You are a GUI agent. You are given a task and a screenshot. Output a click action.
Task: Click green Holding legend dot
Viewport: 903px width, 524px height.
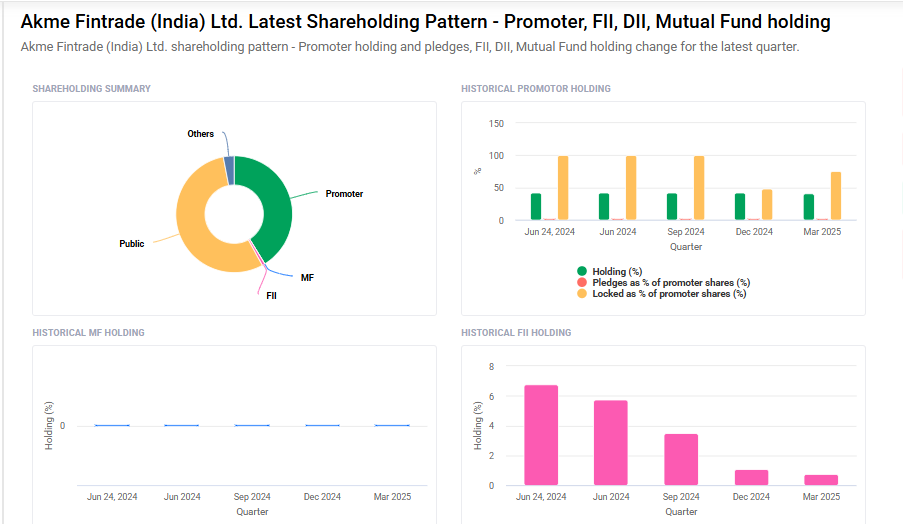[582, 271]
